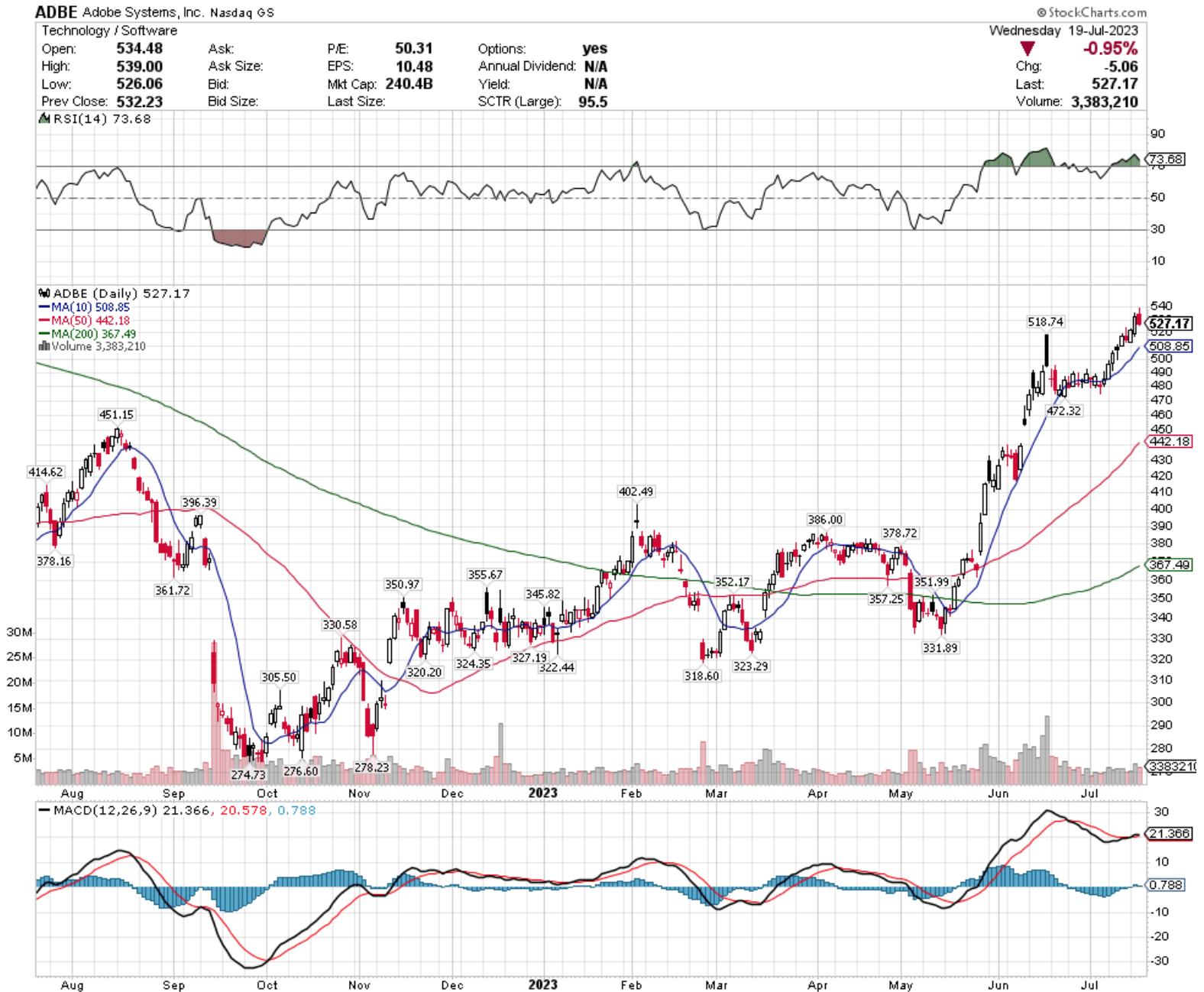Click the MA(10) 508.85 legend entry

(x=84, y=306)
